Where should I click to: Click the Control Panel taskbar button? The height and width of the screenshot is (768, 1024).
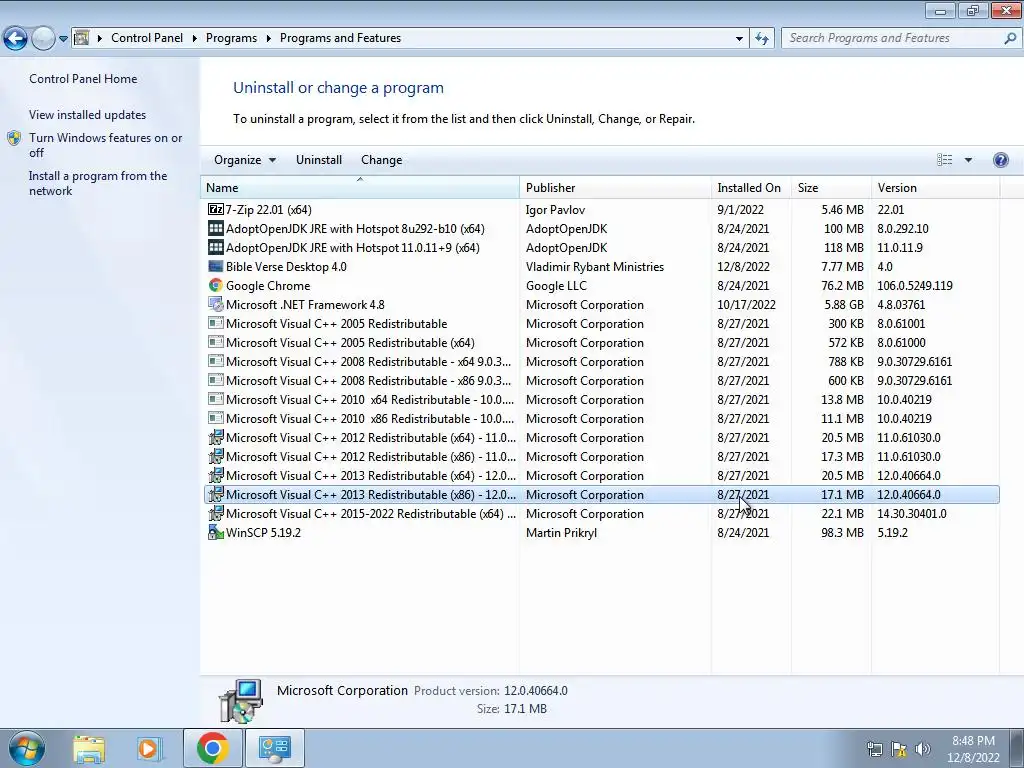[274, 748]
